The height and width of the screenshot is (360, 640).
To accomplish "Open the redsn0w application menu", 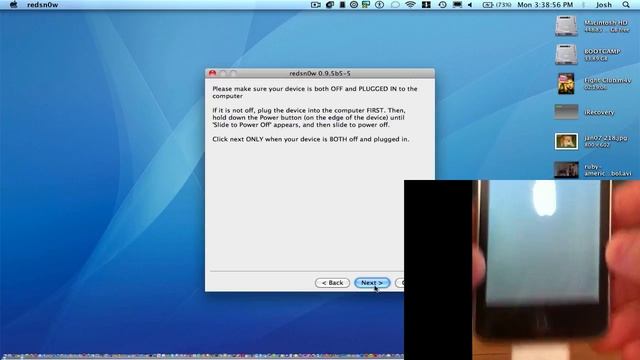I will [42, 5].
